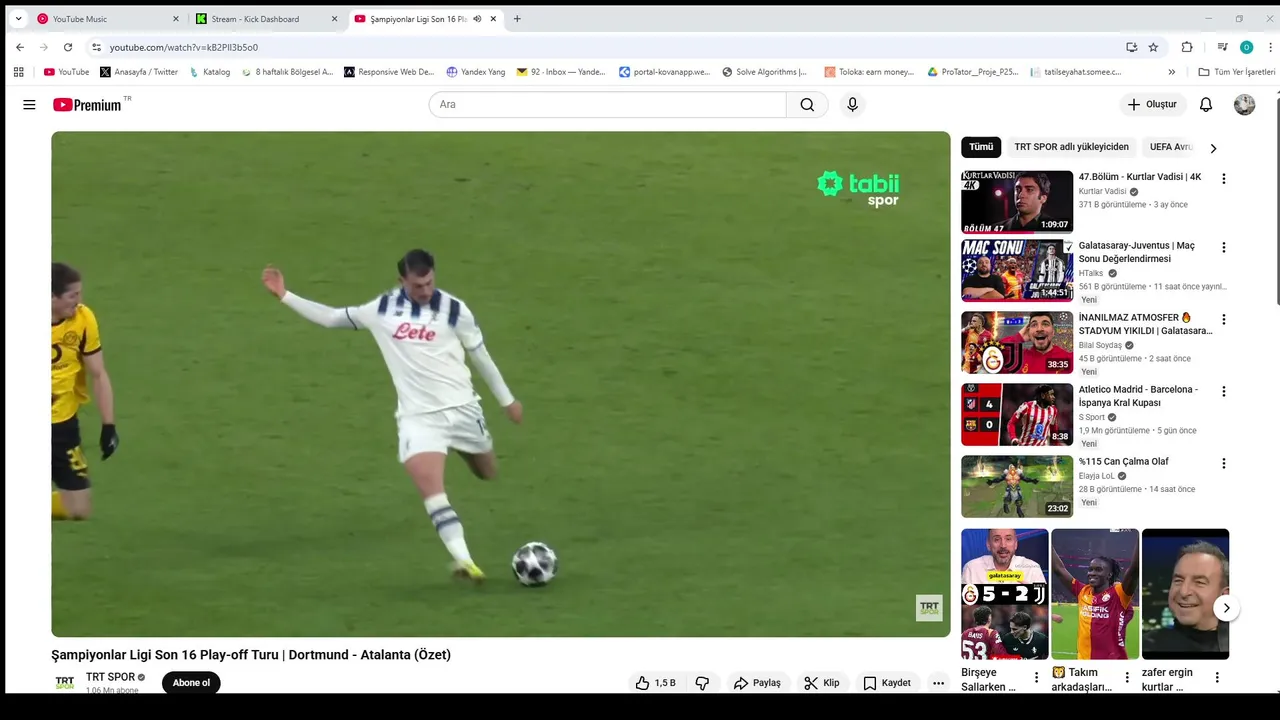Open media control icon in toolbar
The width and height of the screenshot is (1280, 720).
(x=1222, y=47)
